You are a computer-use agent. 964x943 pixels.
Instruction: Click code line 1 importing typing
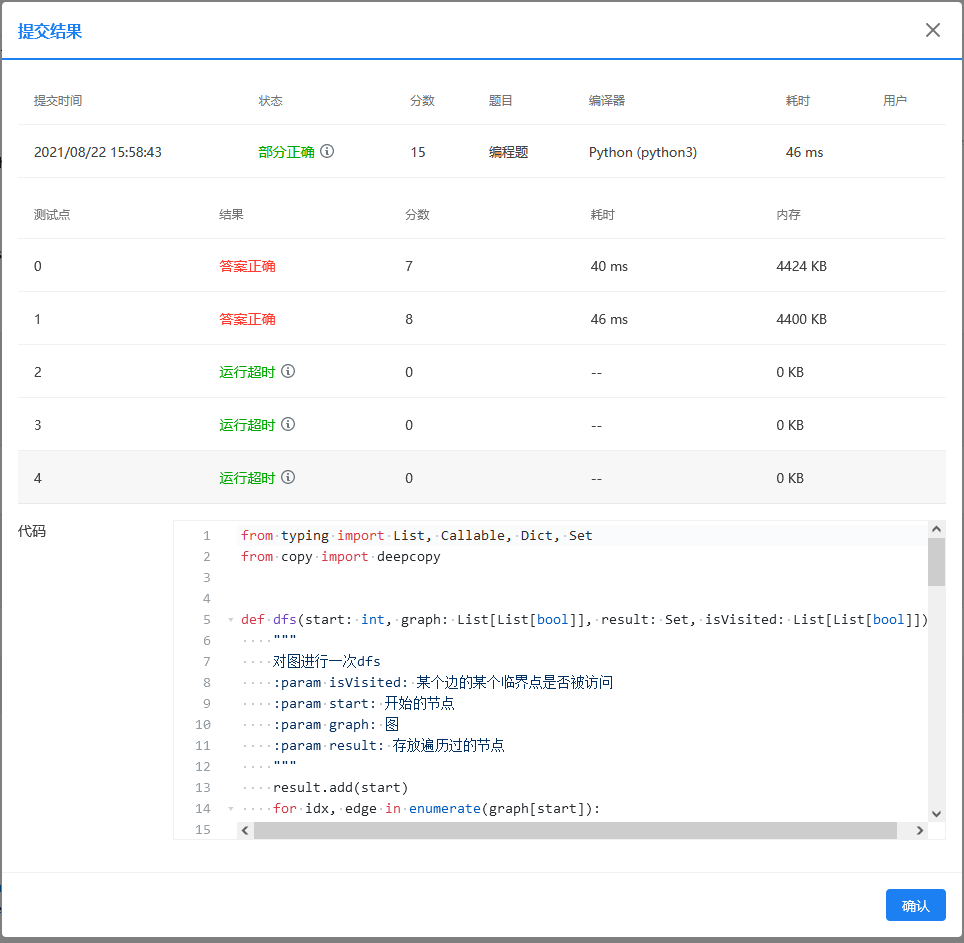(416, 535)
